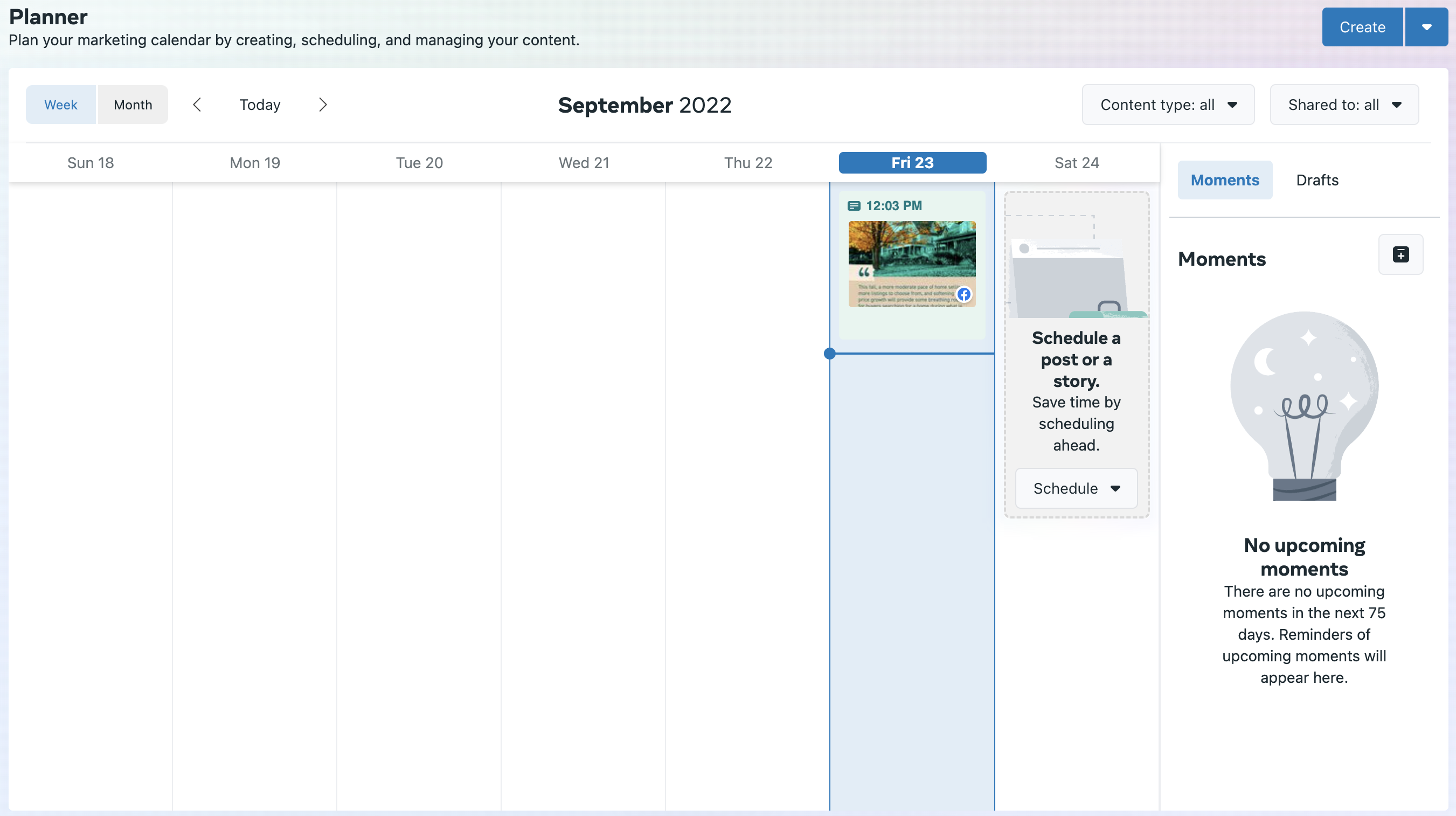Open the Create button dropdown arrow
1456x816 pixels.
coord(1426,27)
